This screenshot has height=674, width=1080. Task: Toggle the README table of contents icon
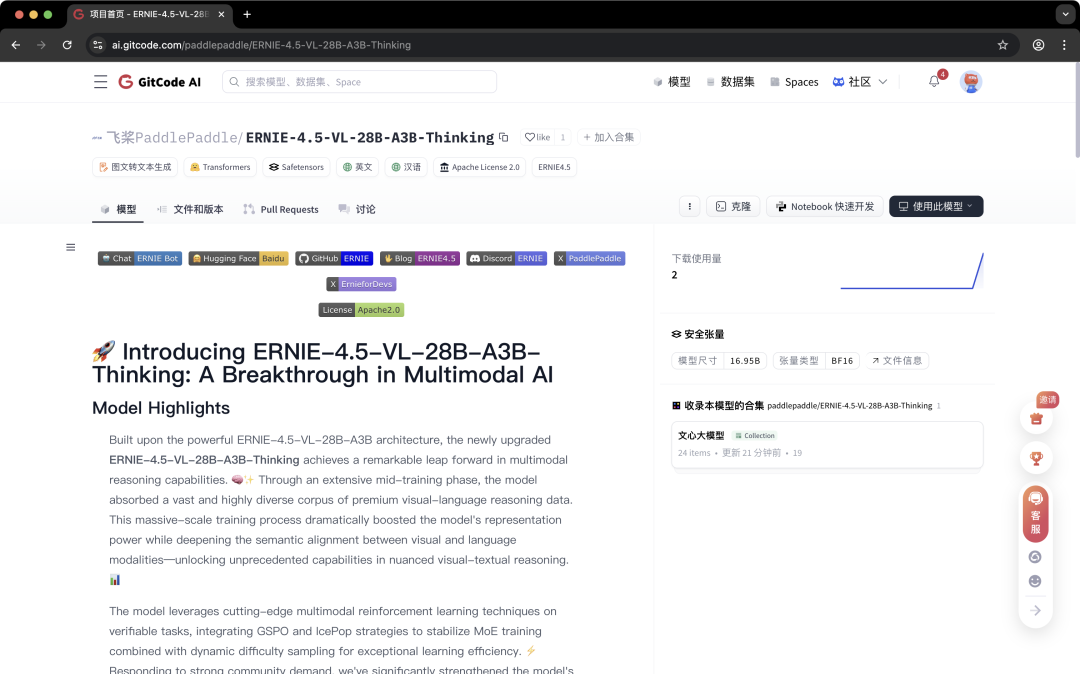70,247
